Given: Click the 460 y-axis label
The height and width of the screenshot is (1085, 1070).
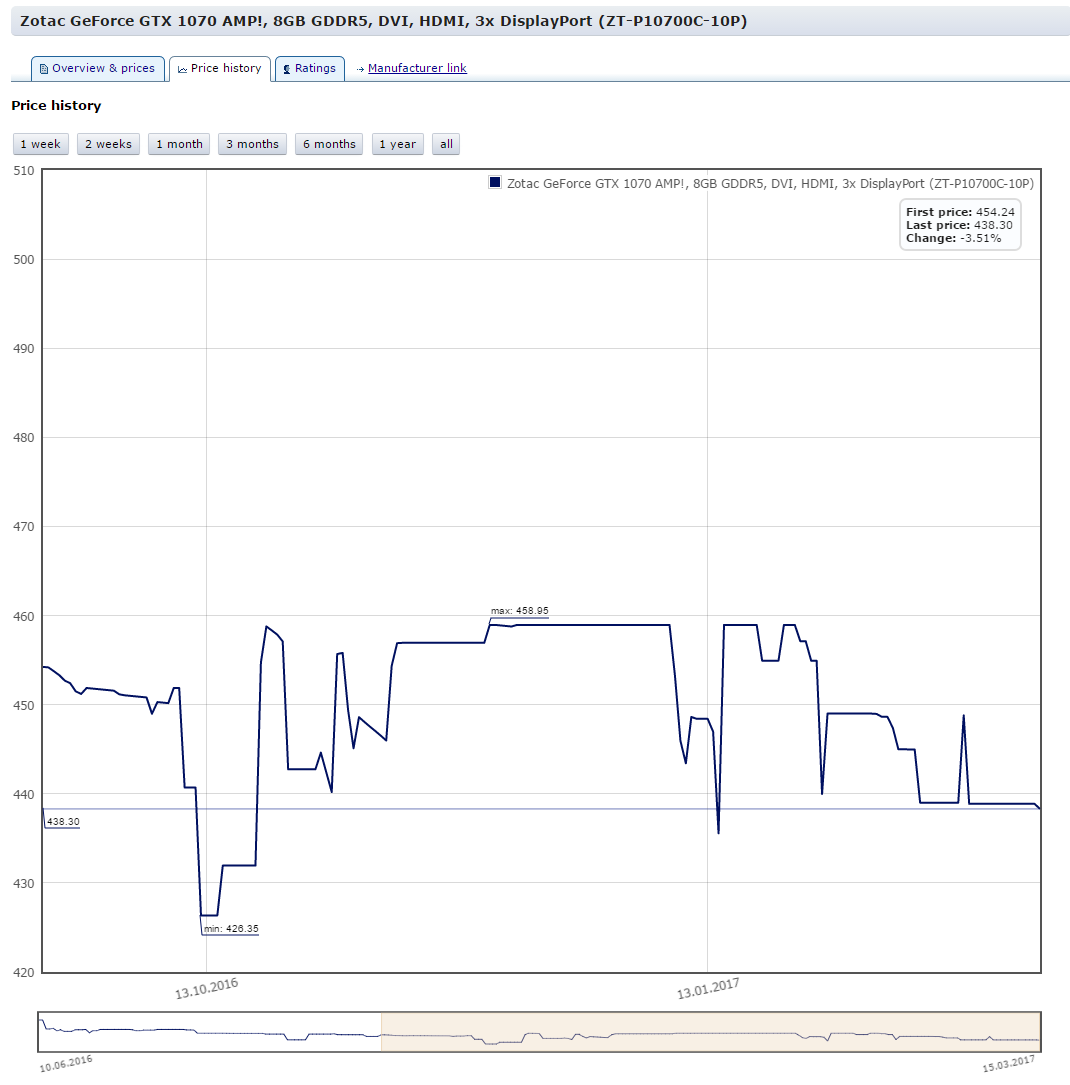Looking at the screenshot, I should 24,617.
